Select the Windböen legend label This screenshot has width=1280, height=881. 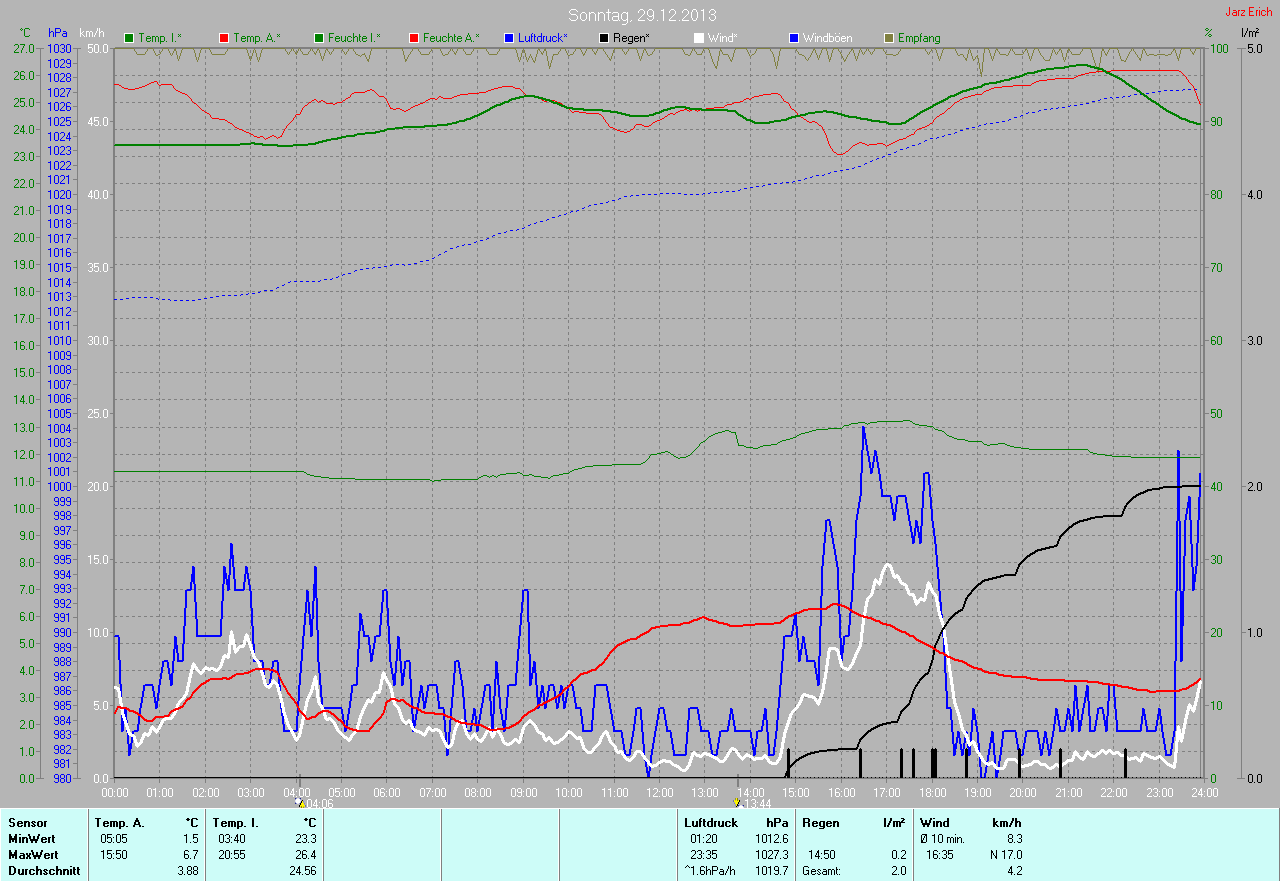[827, 38]
